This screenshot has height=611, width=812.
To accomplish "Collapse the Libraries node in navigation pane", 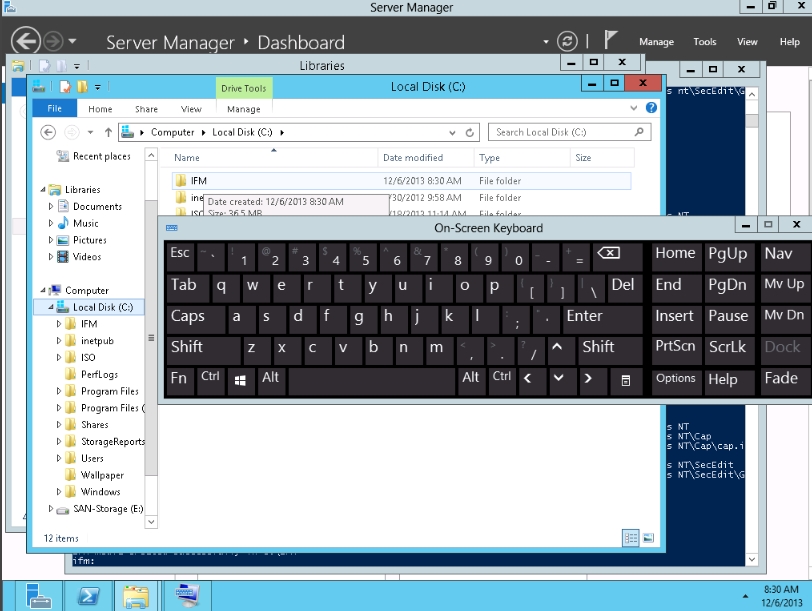I will pos(43,190).
